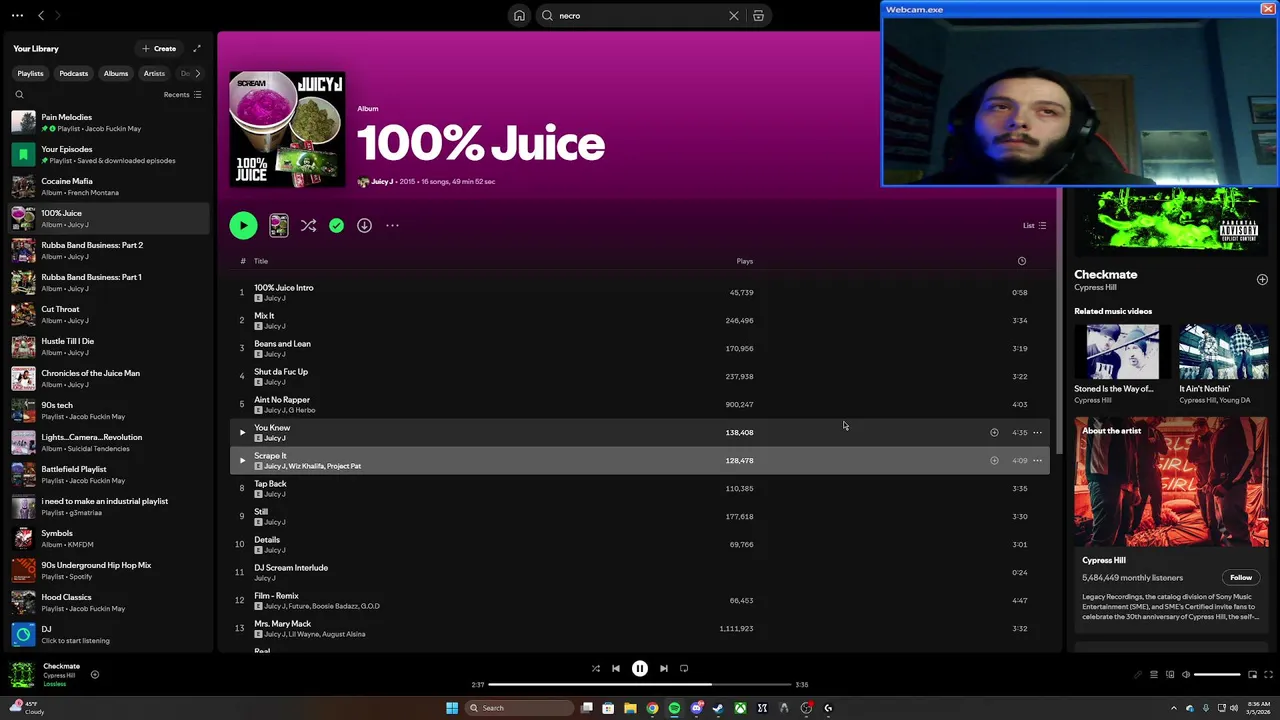Open the Browse icon beside search
This screenshot has width=1280, height=720.
tap(758, 16)
